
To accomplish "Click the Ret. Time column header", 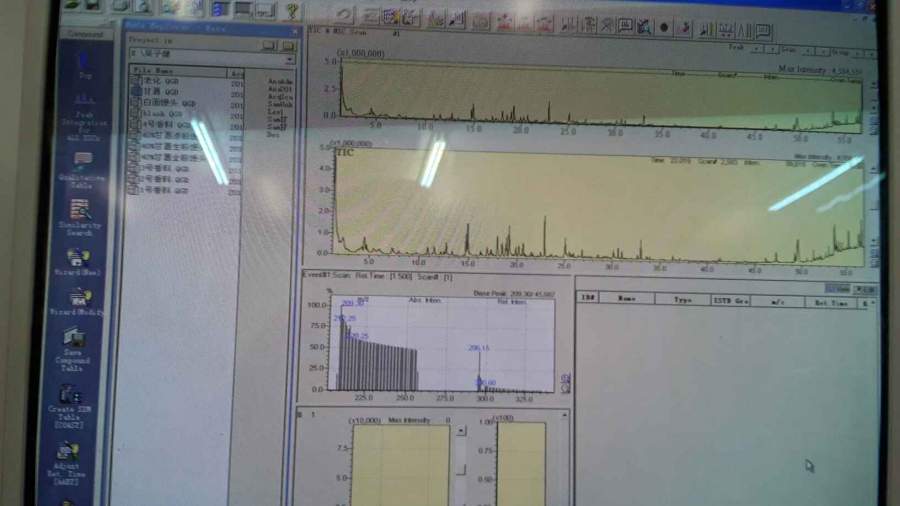I will [831, 302].
